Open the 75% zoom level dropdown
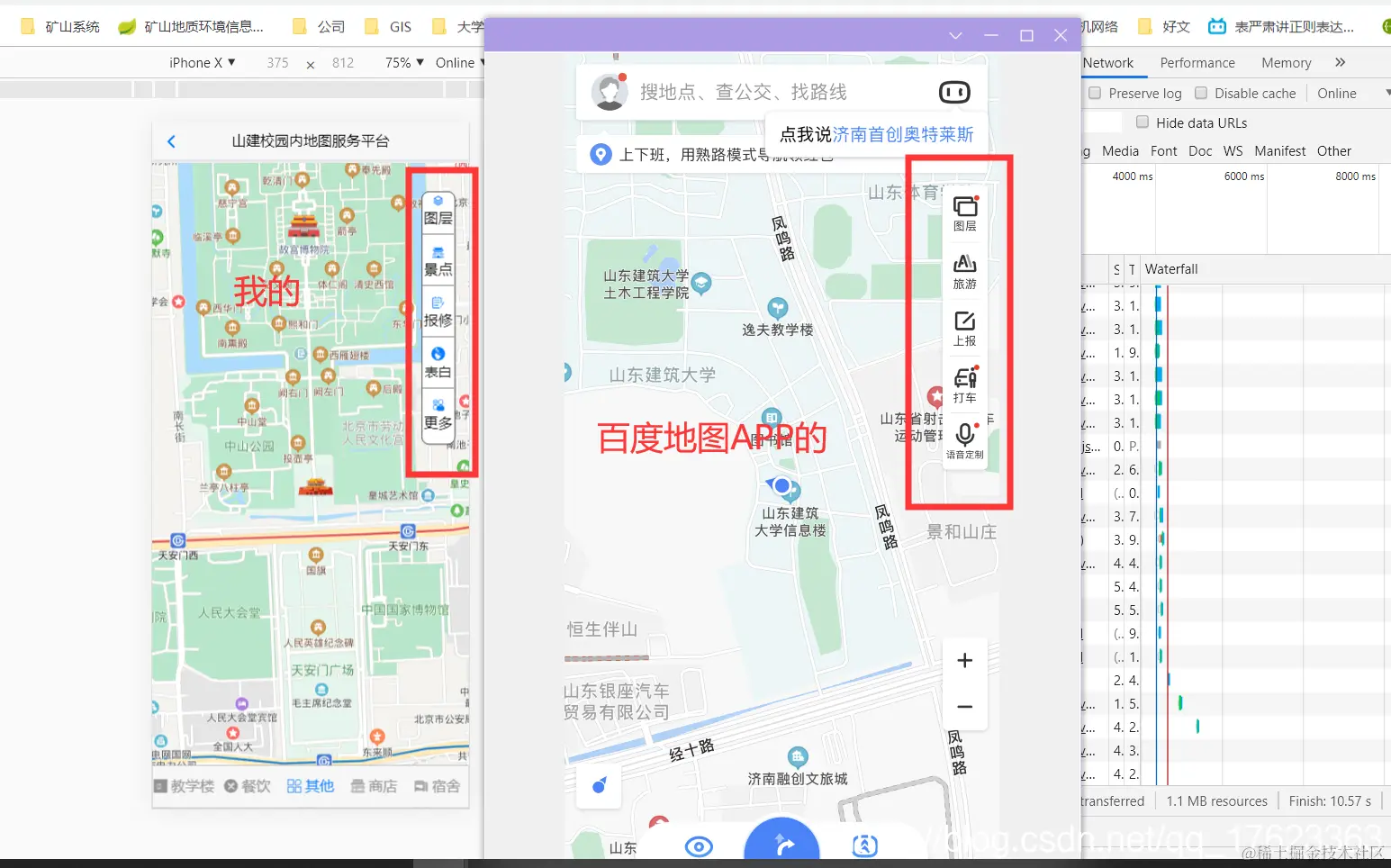1391x868 pixels. tap(403, 62)
